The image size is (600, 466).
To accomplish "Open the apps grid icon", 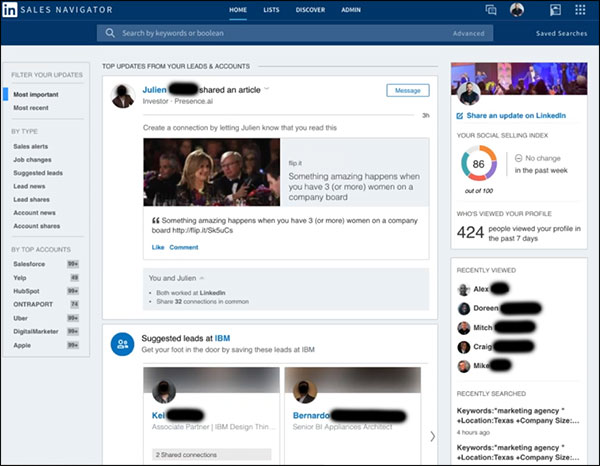I will pos(580,10).
